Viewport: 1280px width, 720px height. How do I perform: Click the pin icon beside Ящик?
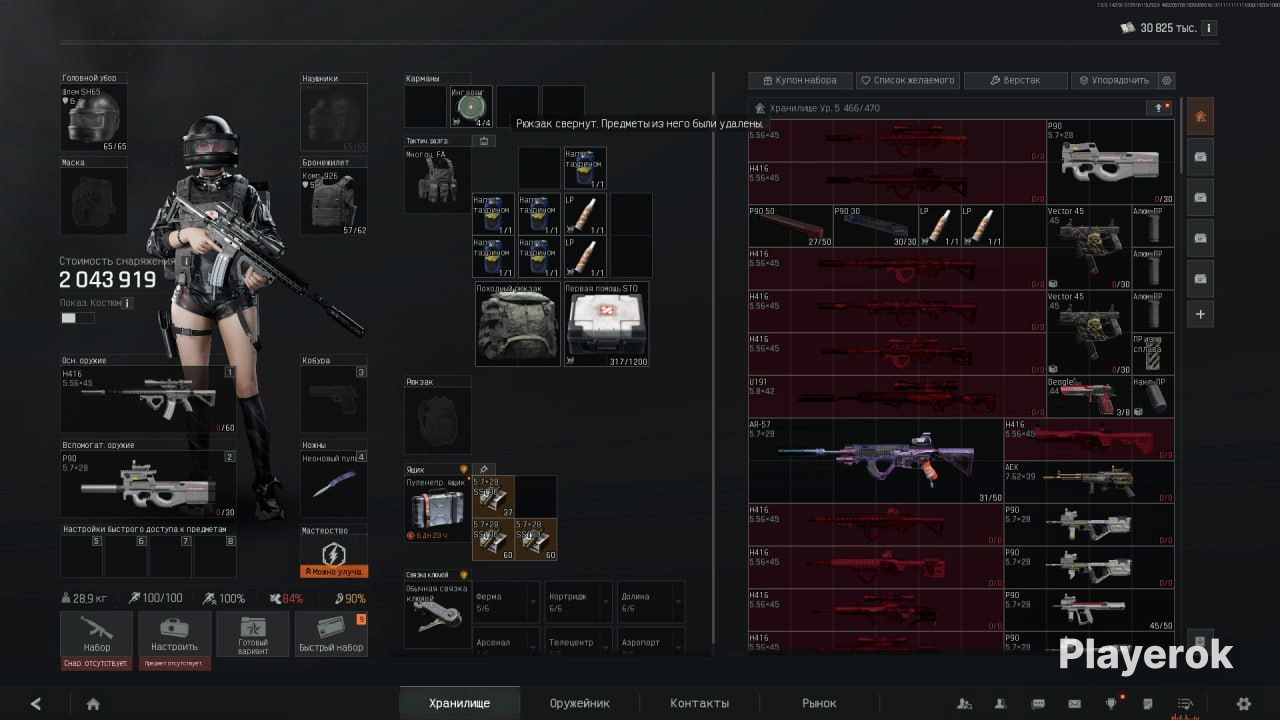482,469
